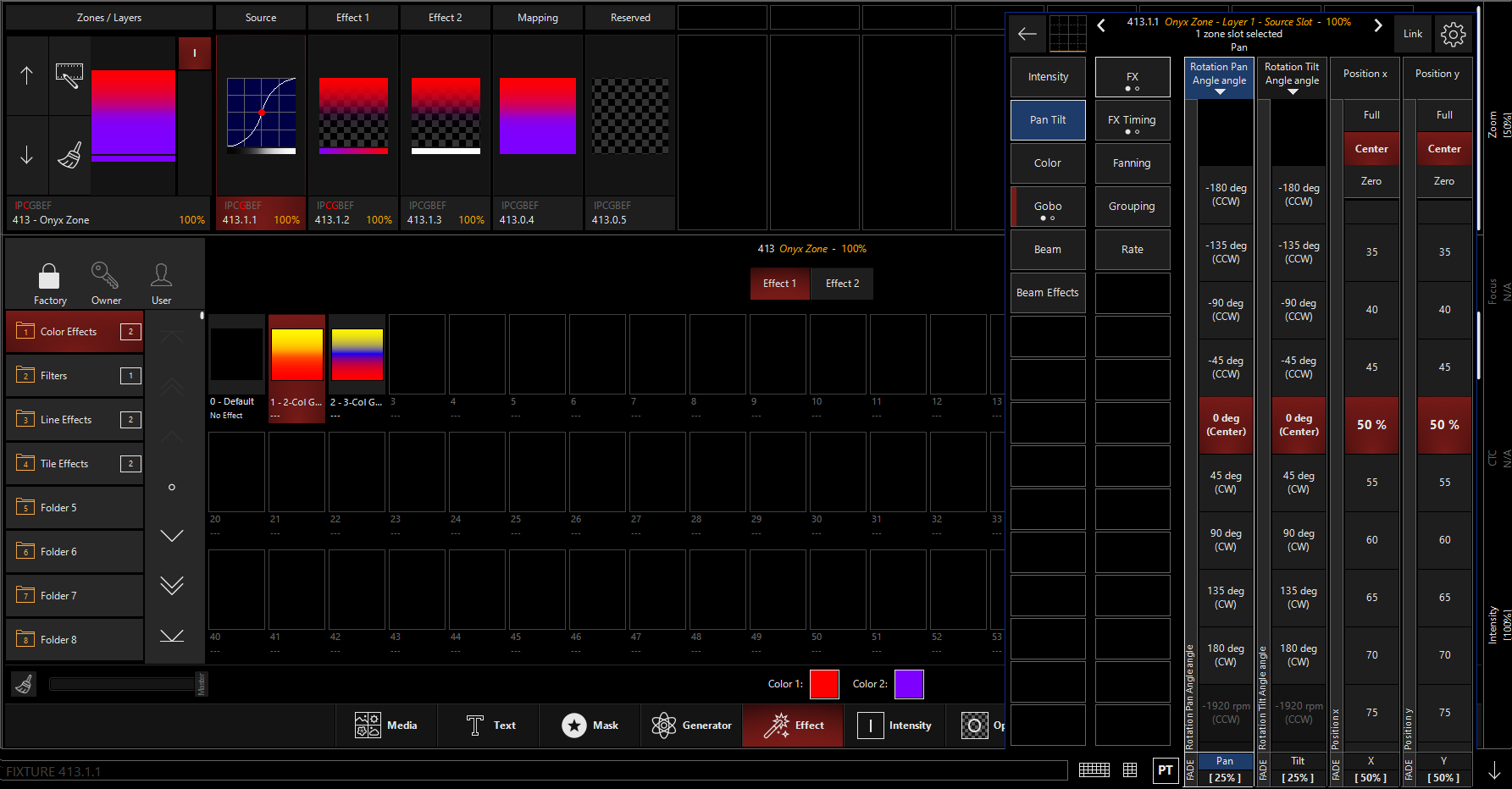Toggle the PT button in bottom bar
Viewport: 1512px width, 789px height.
click(x=1165, y=770)
